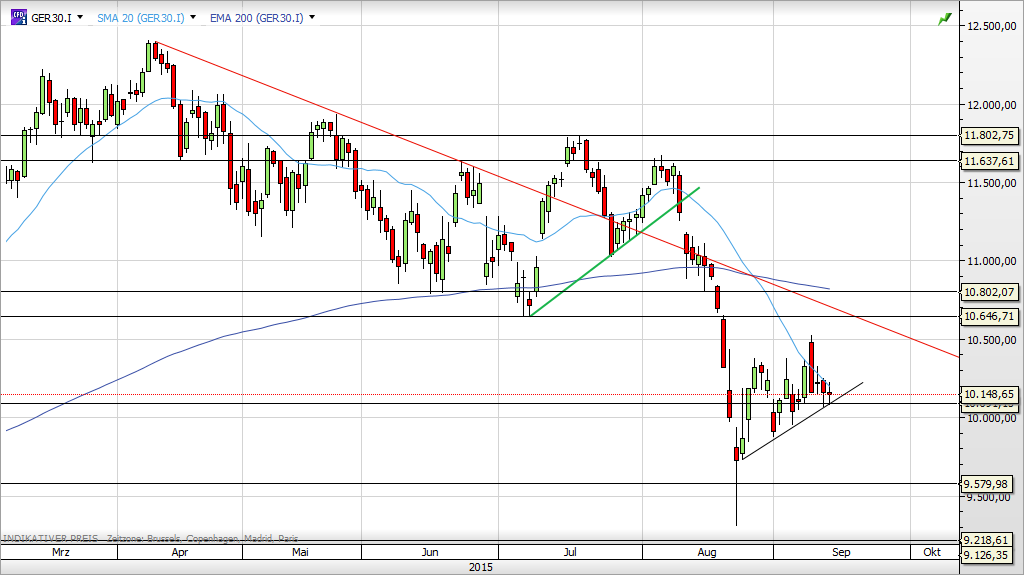Click the 11.000,00 axis label
The image size is (1024, 575).
(991, 261)
